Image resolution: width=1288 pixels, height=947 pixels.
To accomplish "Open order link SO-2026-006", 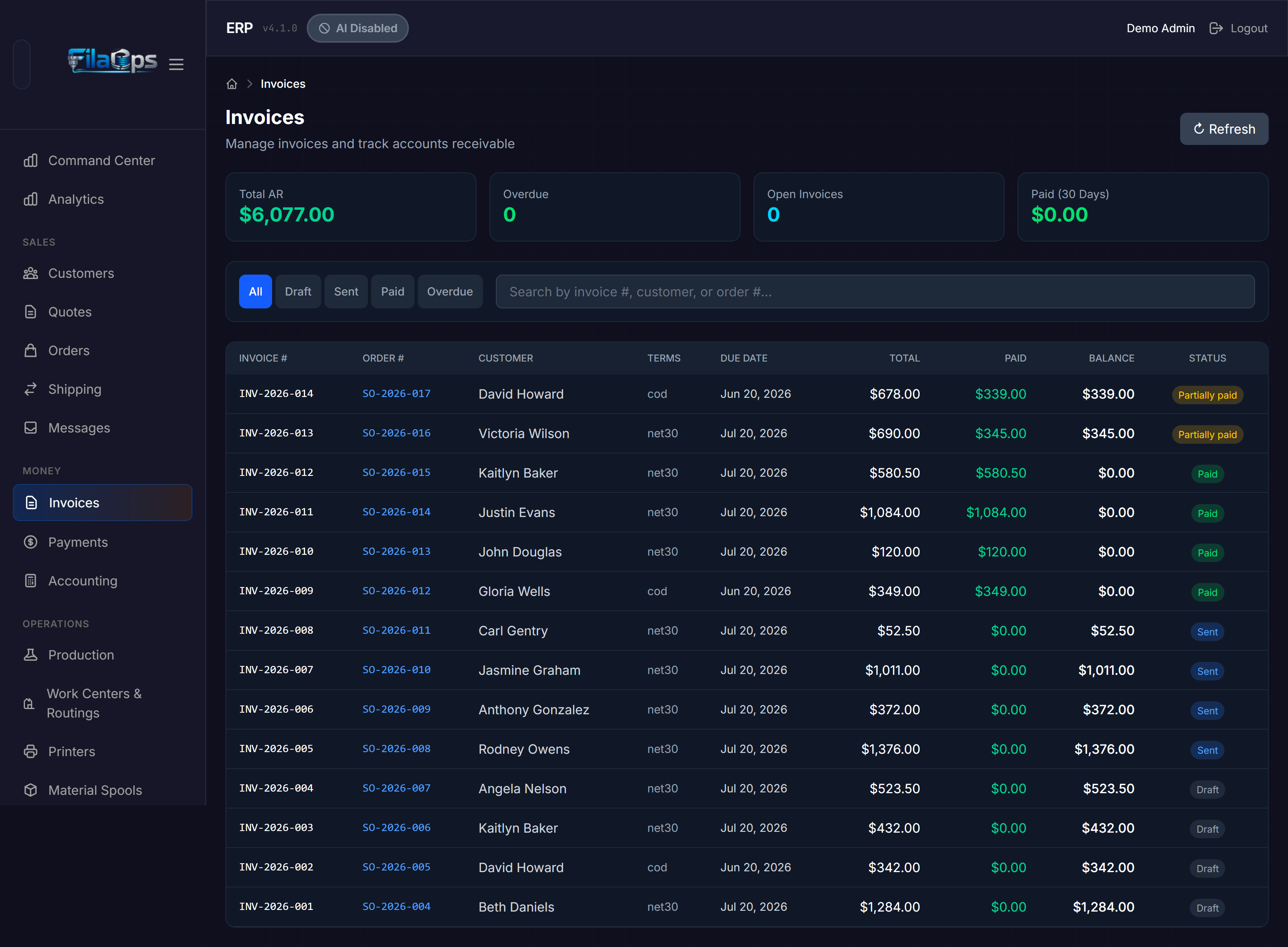I will click(x=396, y=828).
